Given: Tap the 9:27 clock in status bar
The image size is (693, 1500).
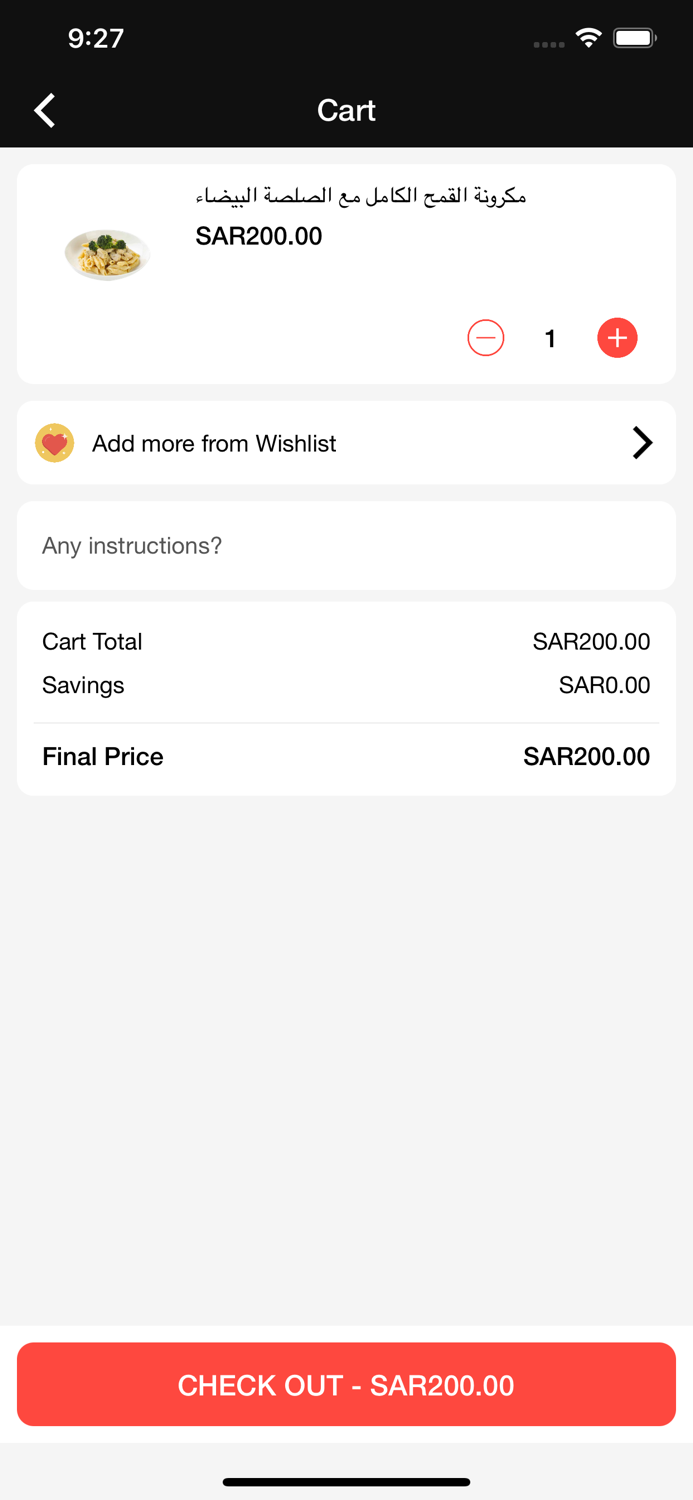Looking at the screenshot, I should (96, 39).
